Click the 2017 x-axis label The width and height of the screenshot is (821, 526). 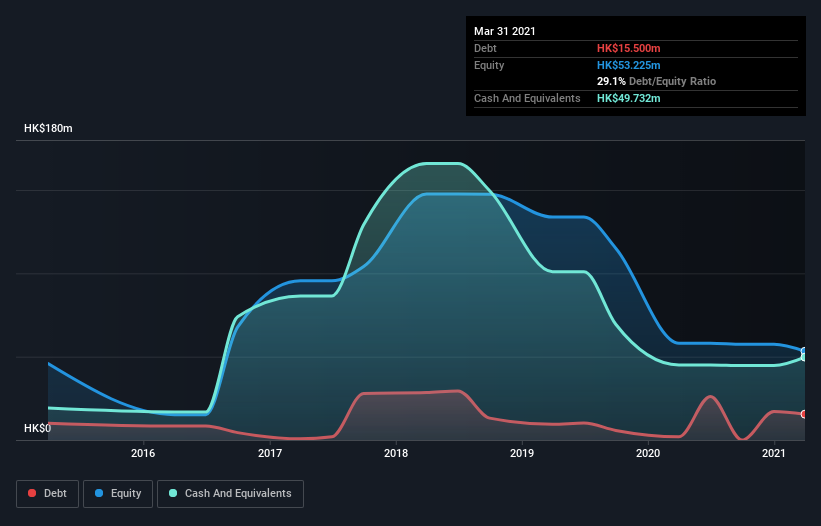pyautogui.click(x=270, y=453)
